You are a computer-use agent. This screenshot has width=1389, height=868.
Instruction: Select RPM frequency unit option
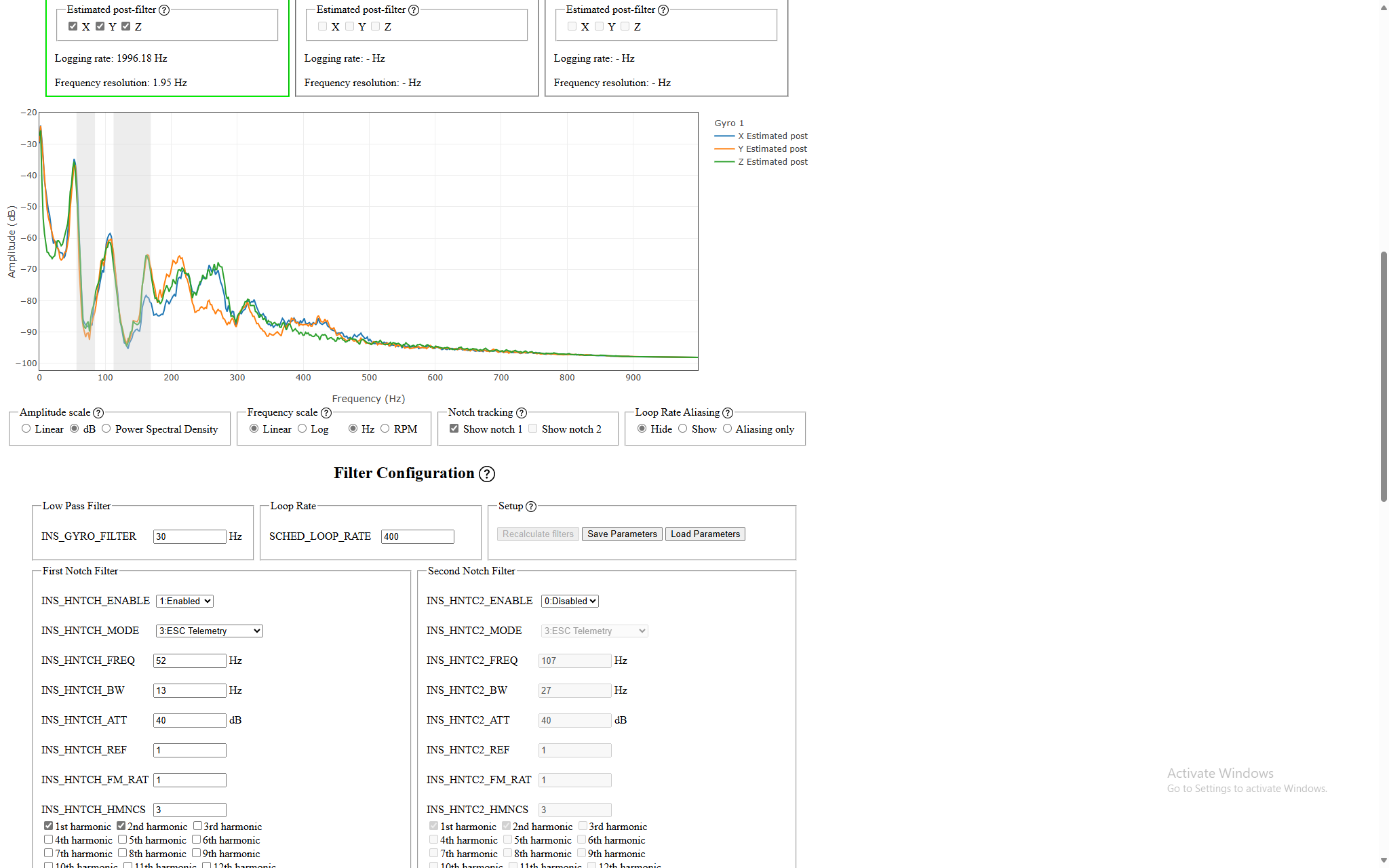385,429
